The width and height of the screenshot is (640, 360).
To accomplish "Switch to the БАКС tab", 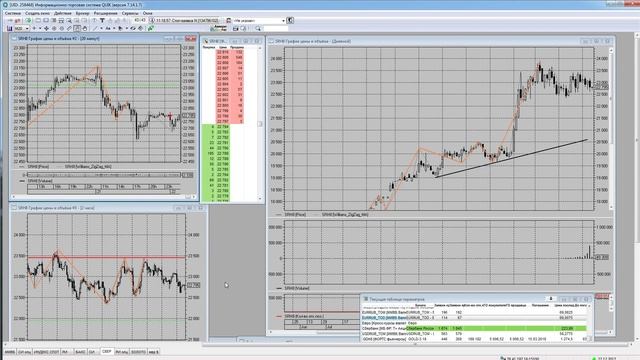I will (x=80, y=351).
